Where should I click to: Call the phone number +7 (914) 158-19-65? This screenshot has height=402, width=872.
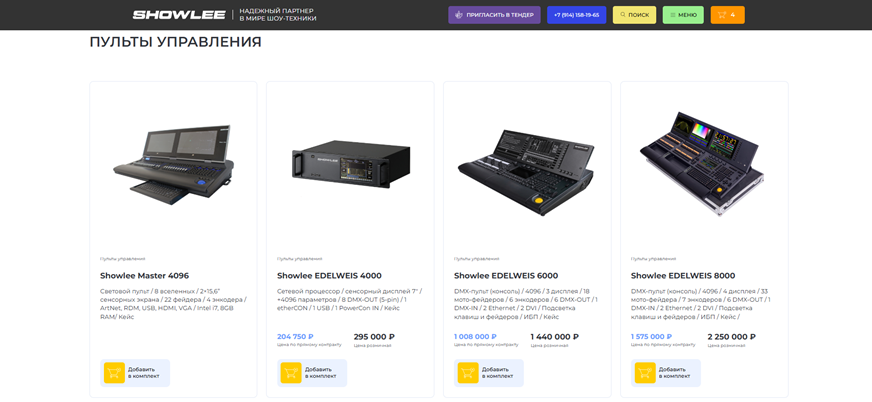pyautogui.click(x=577, y=15)
